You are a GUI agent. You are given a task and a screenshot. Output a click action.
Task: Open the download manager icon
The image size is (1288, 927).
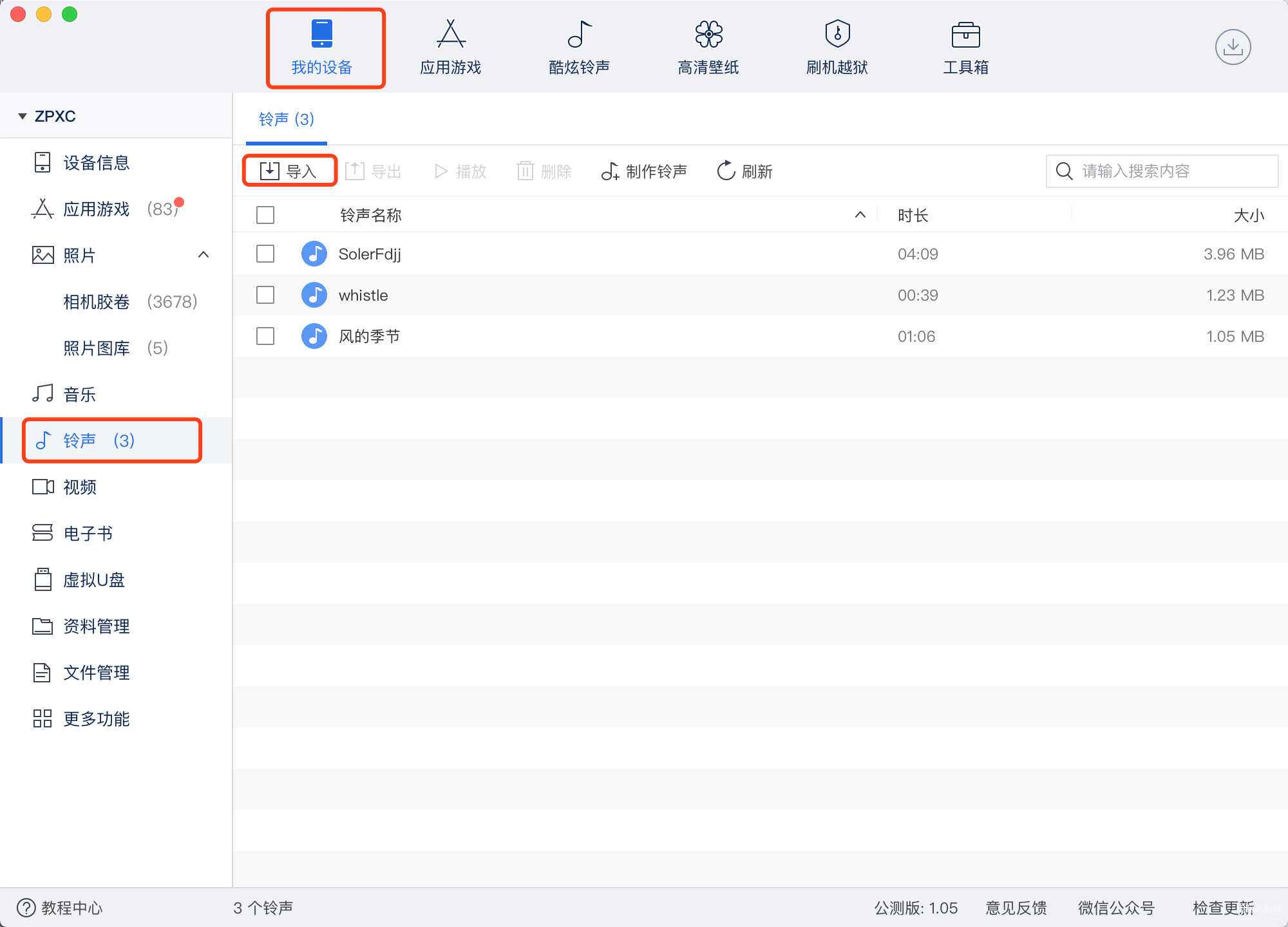(x=1233, y=47)
